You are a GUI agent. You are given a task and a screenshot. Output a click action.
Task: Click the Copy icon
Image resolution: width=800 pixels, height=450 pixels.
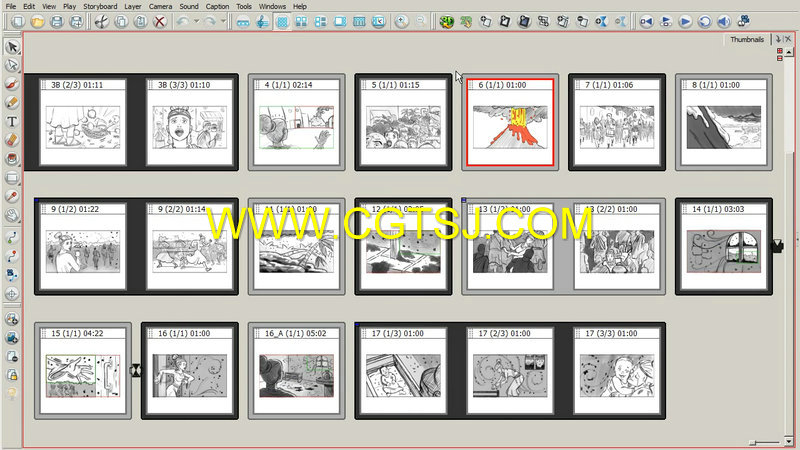(x=121, y=21)
